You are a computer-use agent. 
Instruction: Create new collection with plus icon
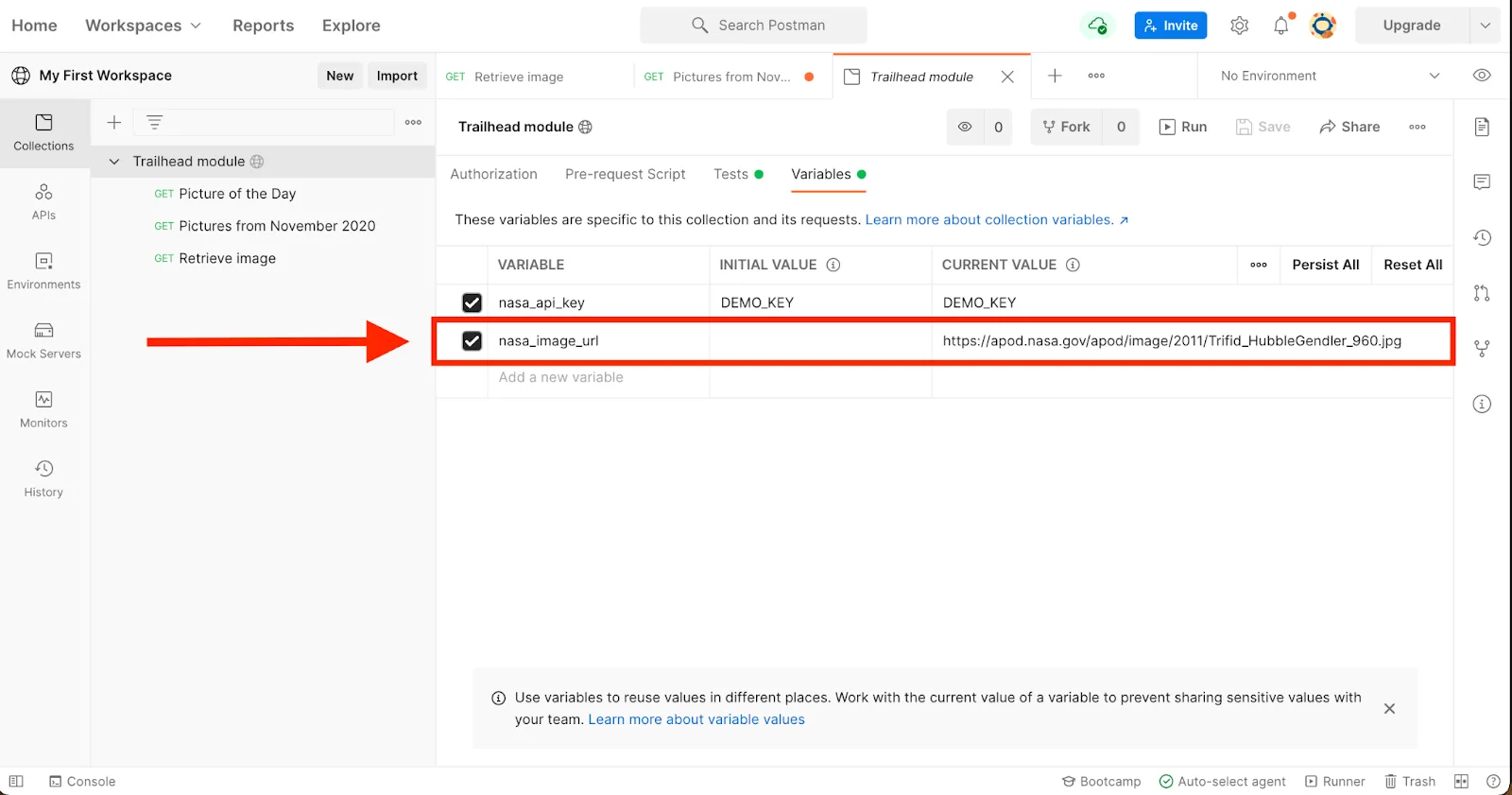coord(114,122)
